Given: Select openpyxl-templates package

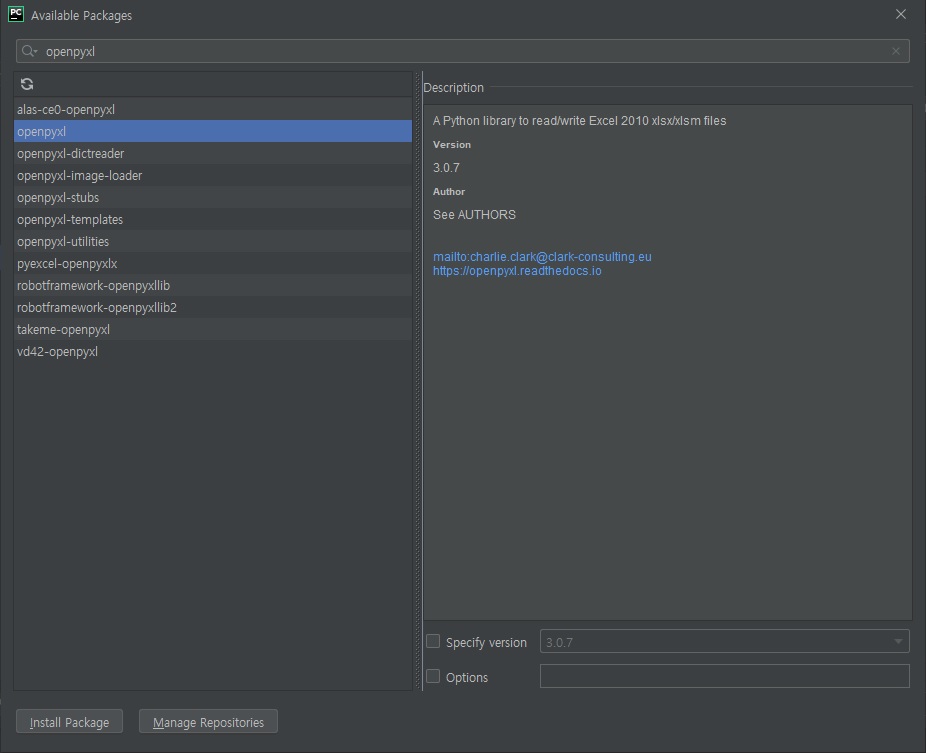Looking at the screenshot, I should pos(213,219).
